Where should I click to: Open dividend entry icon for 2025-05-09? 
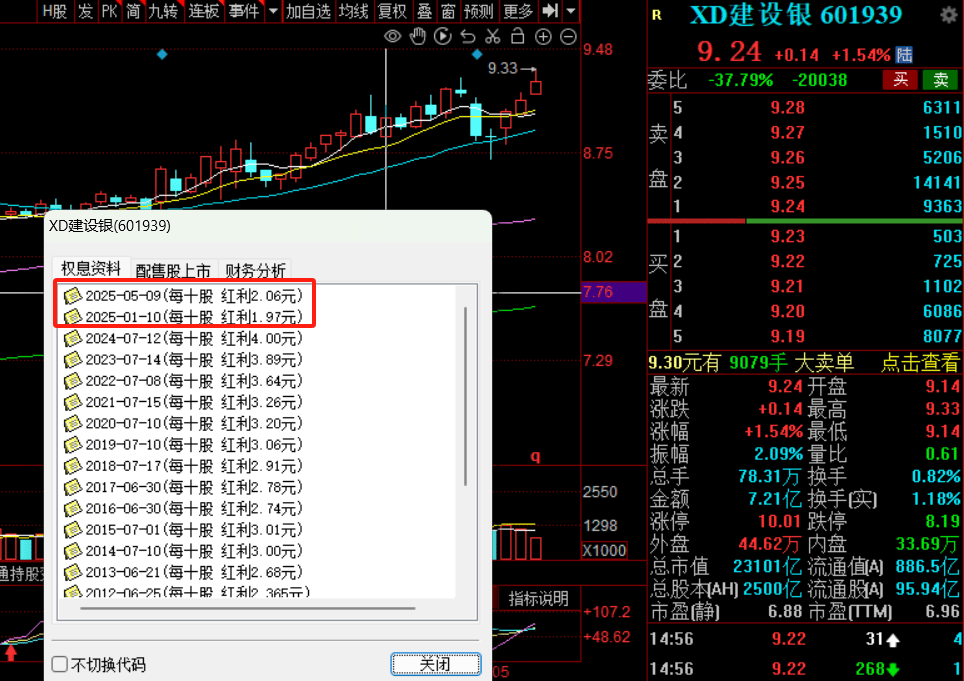(x=73, y=296)
